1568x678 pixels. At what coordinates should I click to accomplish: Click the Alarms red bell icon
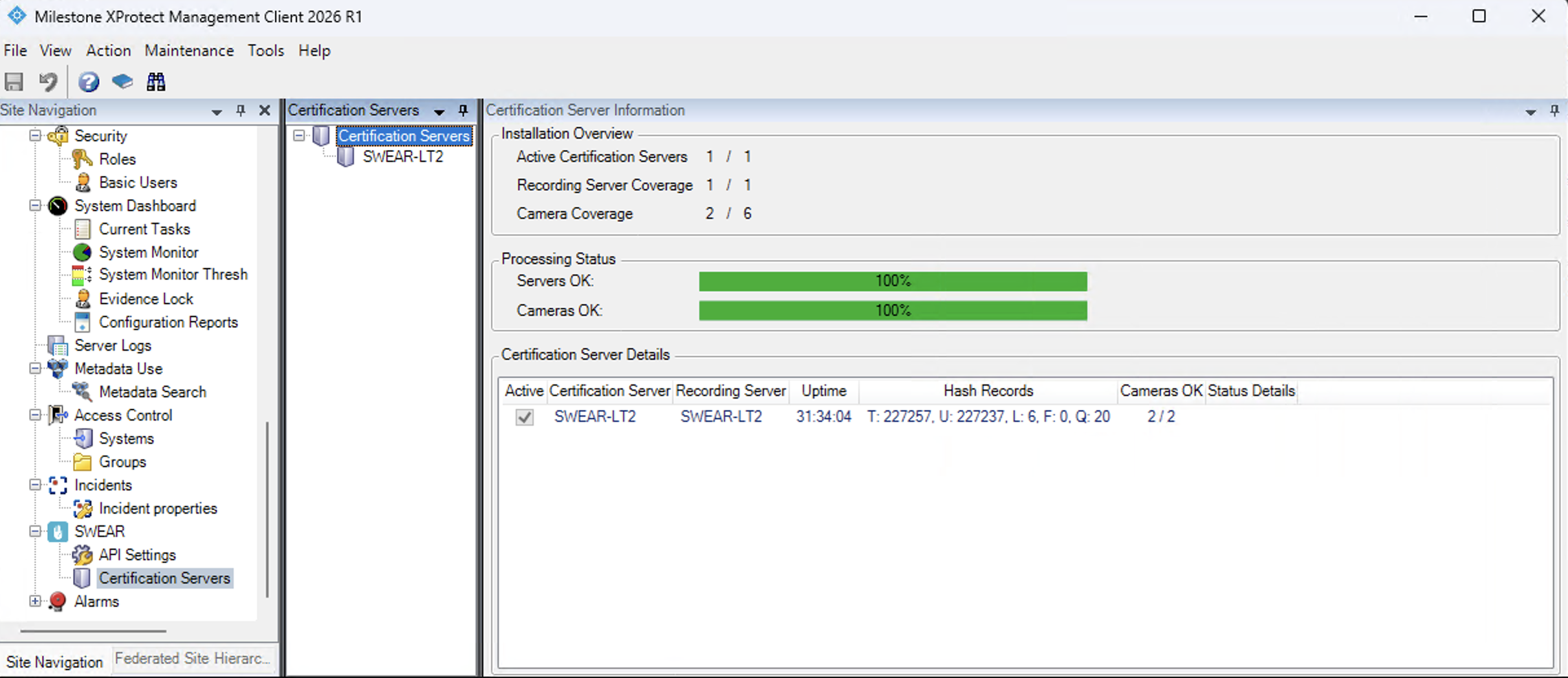point(58,602)
